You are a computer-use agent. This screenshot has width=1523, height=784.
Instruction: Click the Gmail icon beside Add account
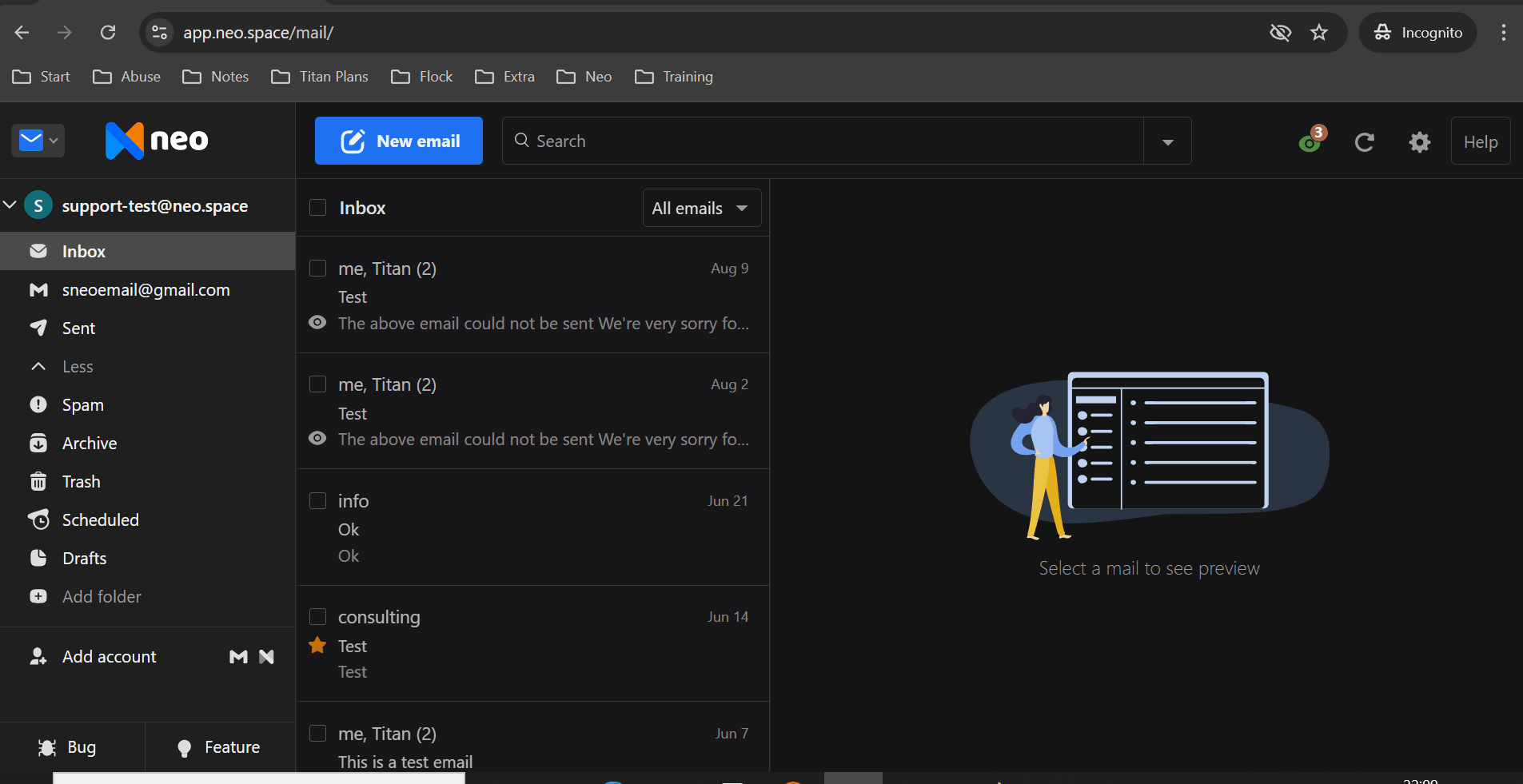point(238,657)
